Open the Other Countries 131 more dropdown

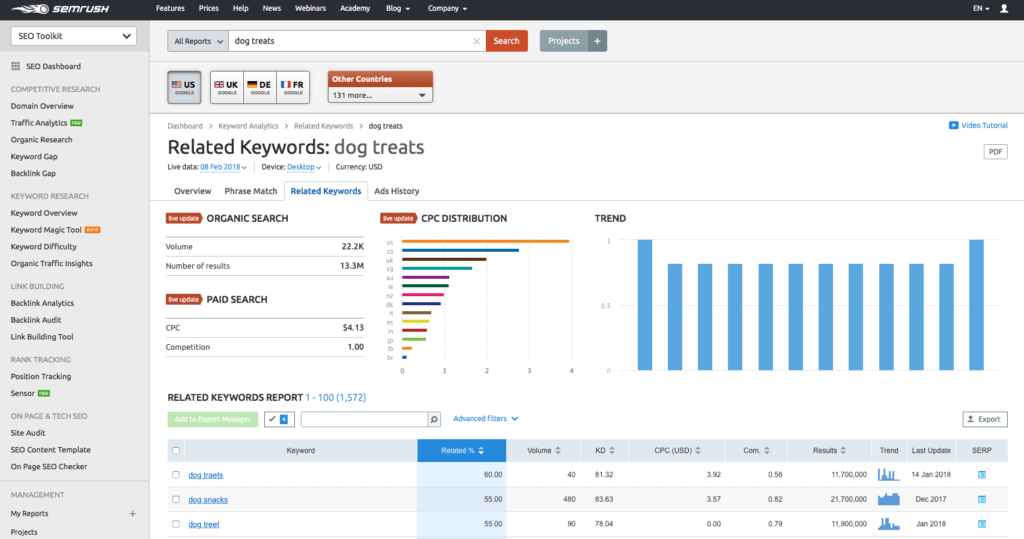pyautogui.click(x=380, y=95)
